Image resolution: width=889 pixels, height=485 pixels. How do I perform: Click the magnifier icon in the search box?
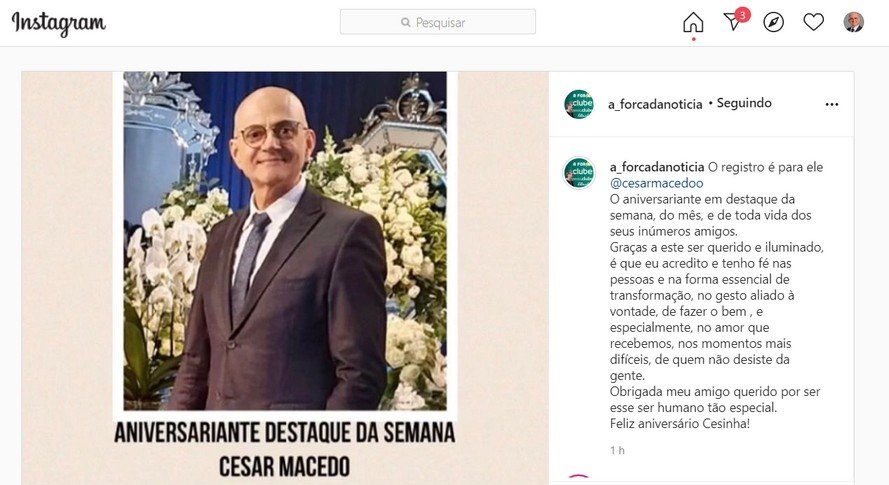405,22
